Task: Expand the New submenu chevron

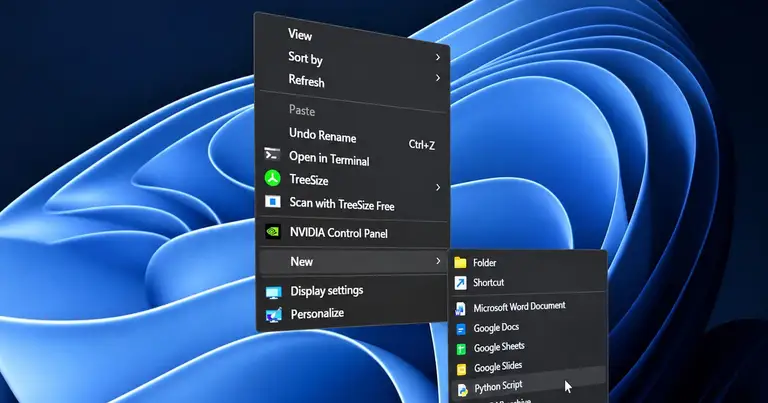Action: [438, 261]
